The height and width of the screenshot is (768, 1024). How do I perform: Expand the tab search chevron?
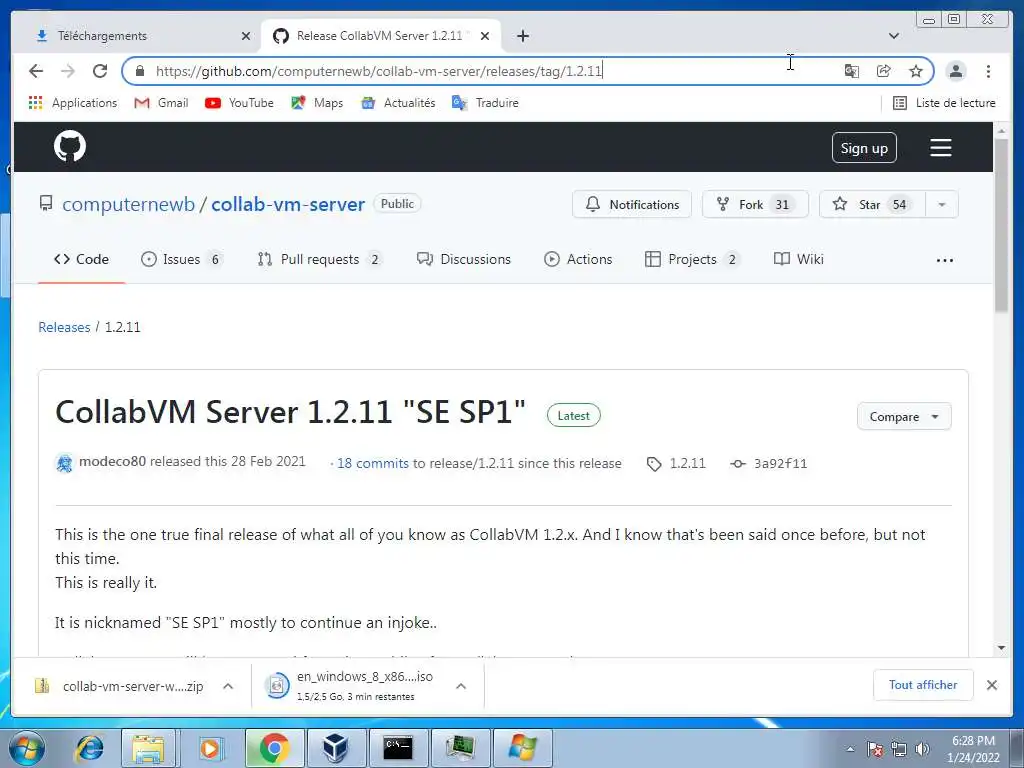tap(893, 36)
